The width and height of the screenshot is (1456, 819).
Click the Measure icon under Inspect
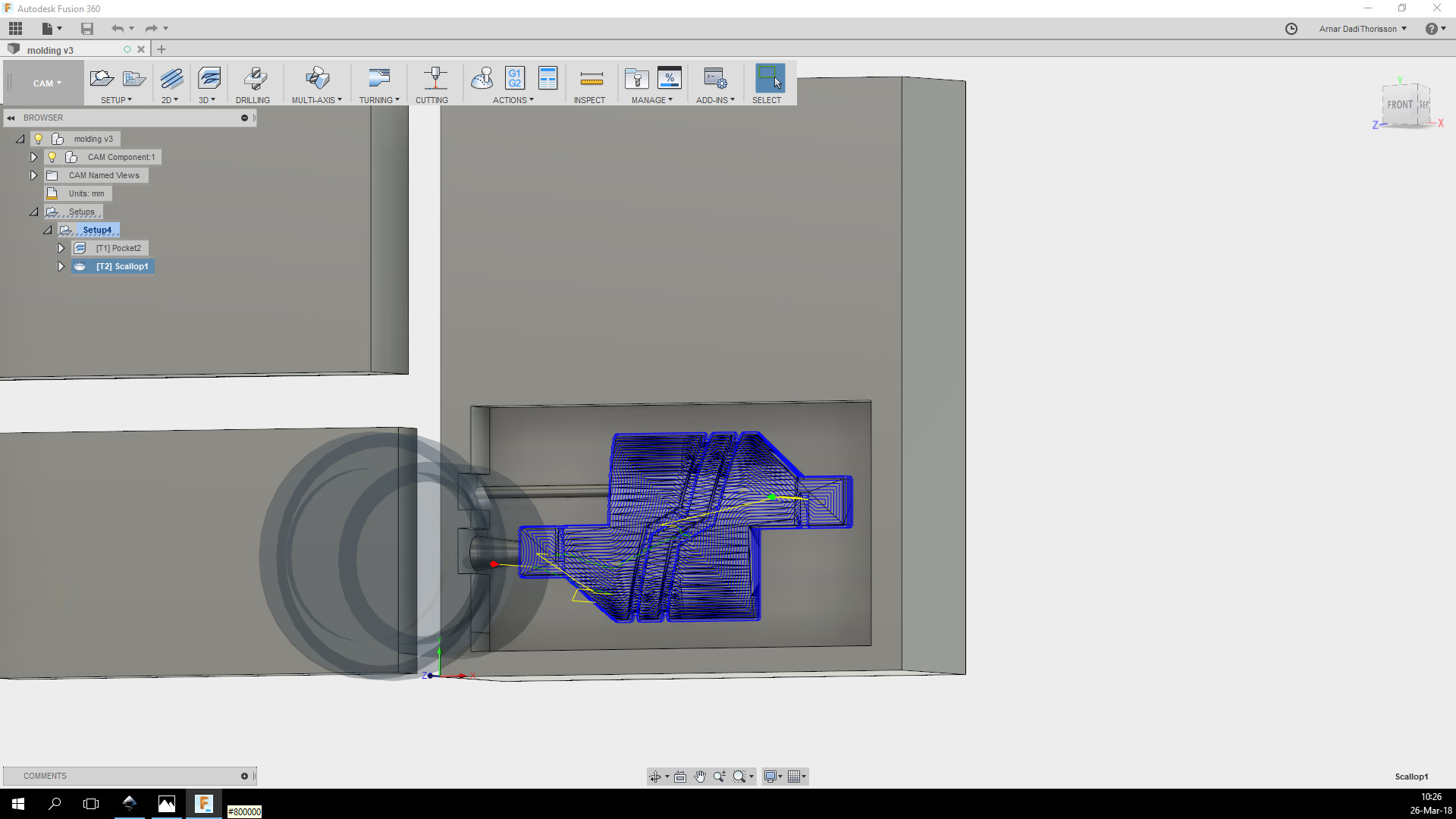point(591,78)
